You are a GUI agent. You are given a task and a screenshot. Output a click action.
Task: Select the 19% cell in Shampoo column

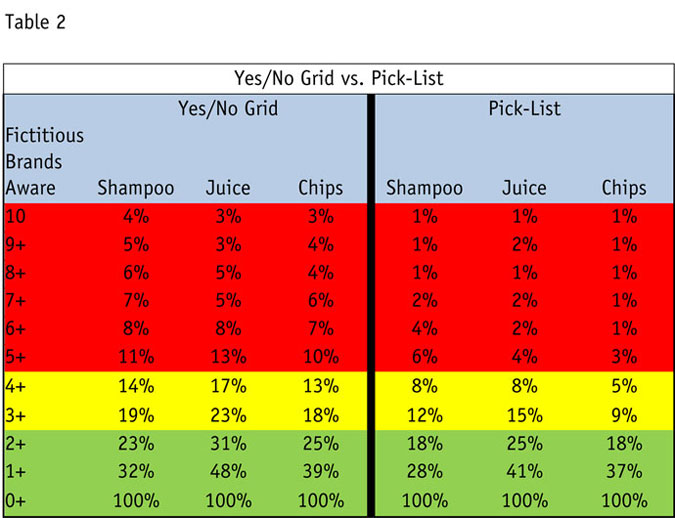(x=135, y=412)
